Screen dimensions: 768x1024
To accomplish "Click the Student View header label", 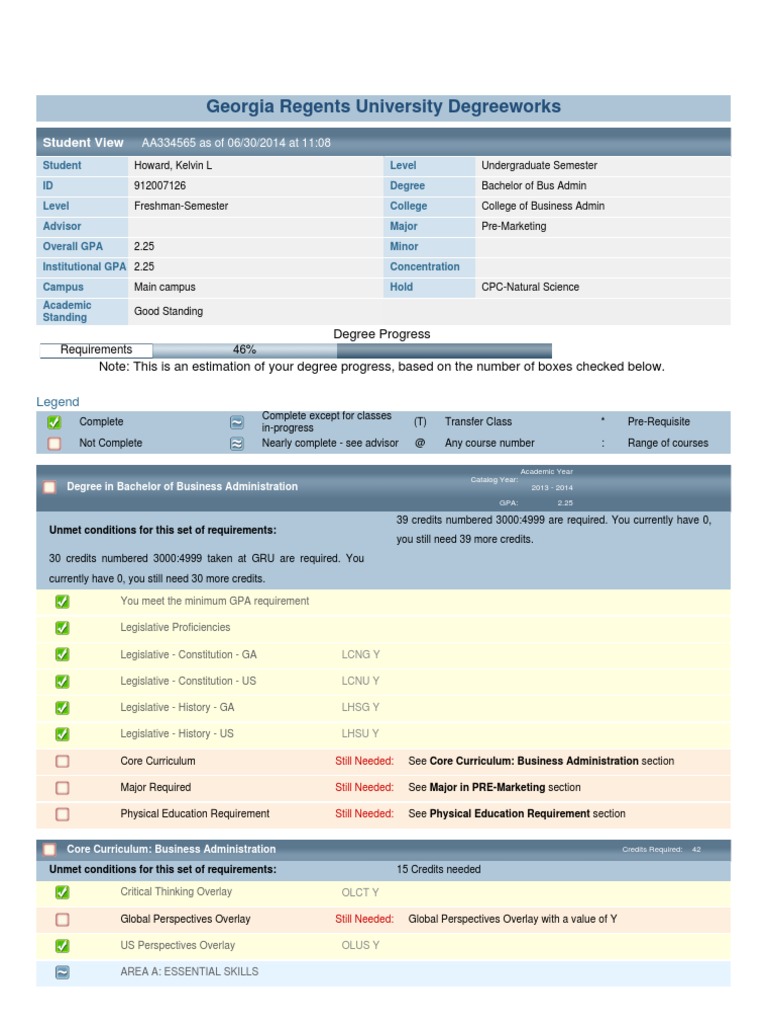I will click(83, 142).
